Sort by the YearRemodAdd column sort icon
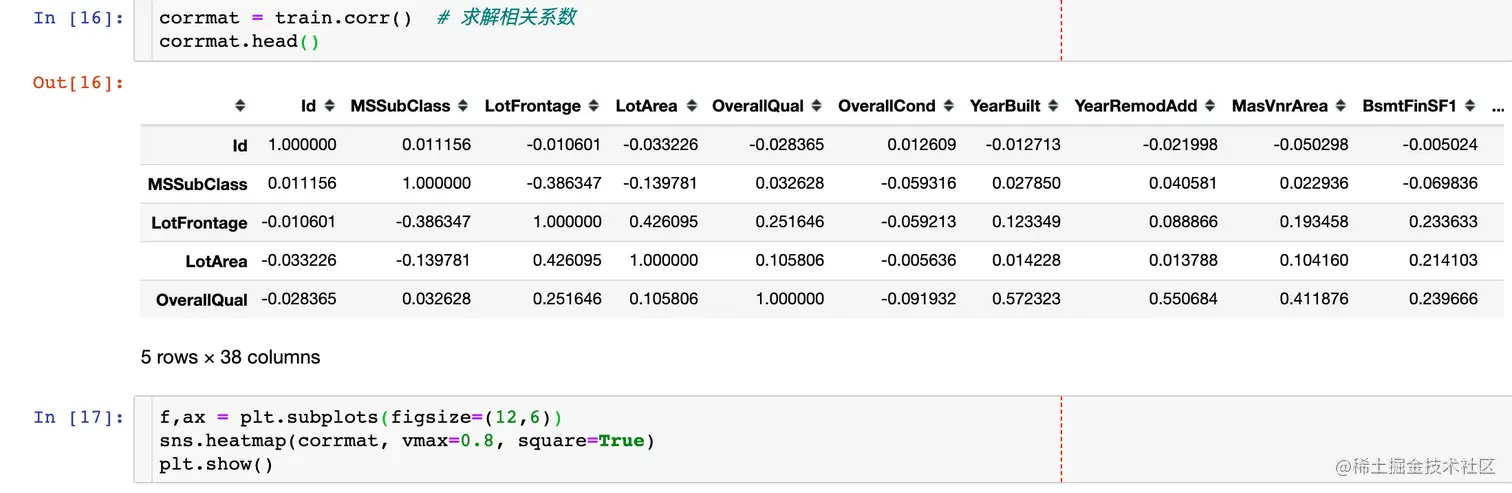The image size is (1512, 493). pyautogui.click(x=1211, y=106)
